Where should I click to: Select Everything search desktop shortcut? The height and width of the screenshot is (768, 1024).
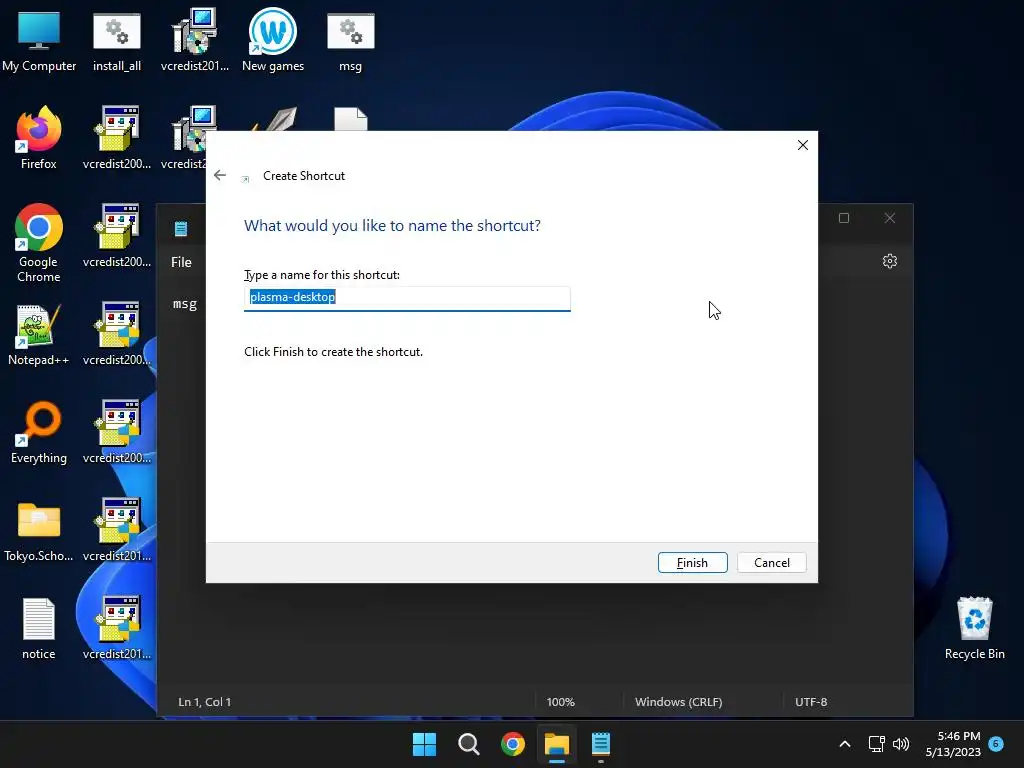tap(39, 432)
